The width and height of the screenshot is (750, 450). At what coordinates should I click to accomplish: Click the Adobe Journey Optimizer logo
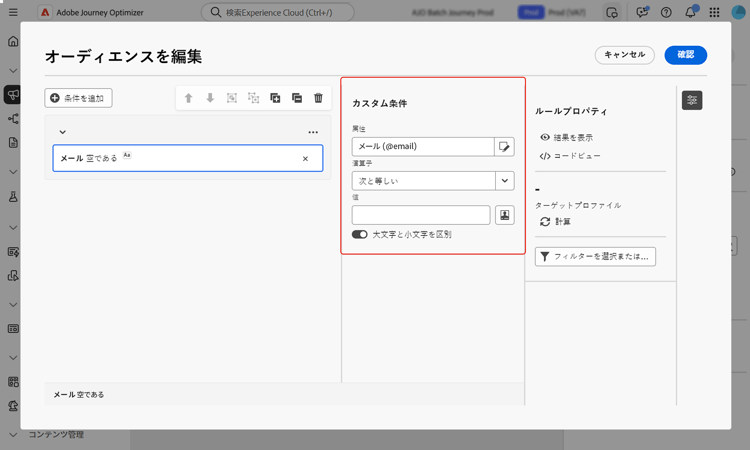tap(44, 12)
